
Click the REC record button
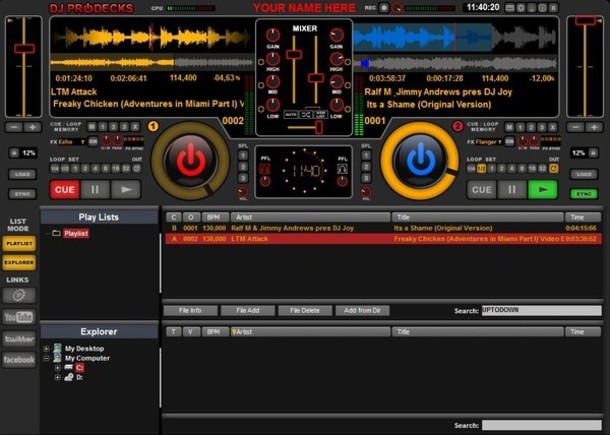click(x=384, y=8)
